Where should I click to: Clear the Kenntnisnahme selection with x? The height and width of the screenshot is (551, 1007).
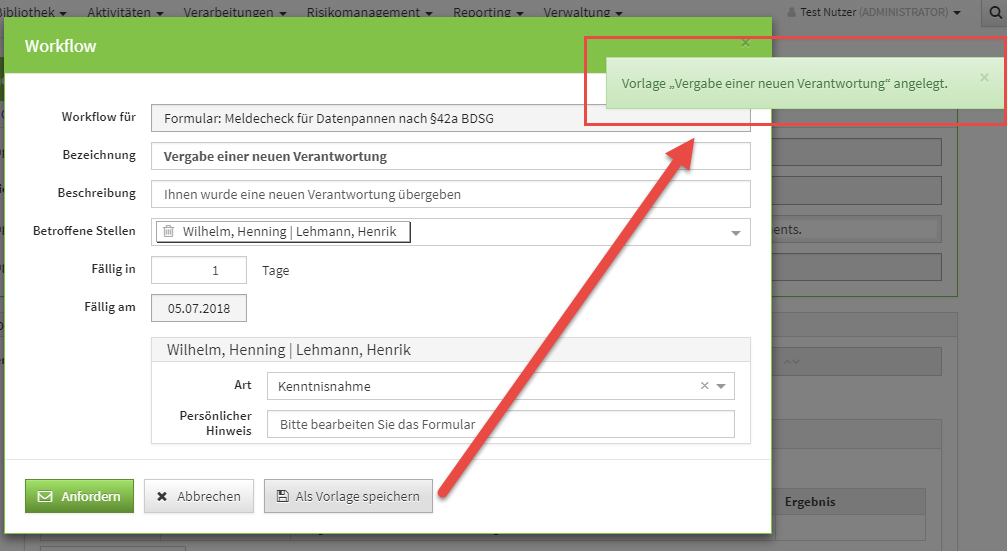704,386
